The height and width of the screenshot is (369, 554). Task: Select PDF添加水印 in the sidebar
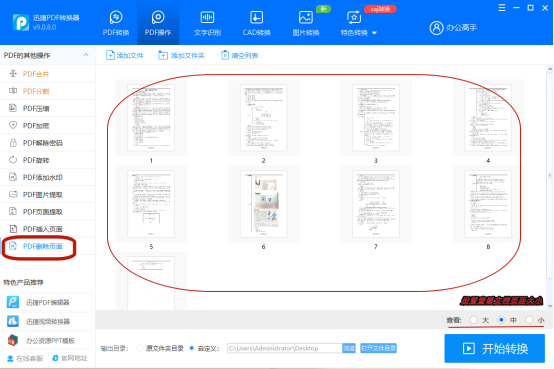point(48,177)
